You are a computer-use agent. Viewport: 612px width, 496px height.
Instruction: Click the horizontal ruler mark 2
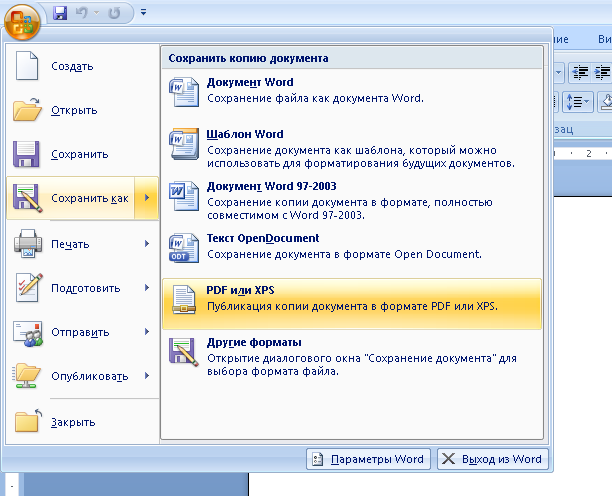coord(589,153)
